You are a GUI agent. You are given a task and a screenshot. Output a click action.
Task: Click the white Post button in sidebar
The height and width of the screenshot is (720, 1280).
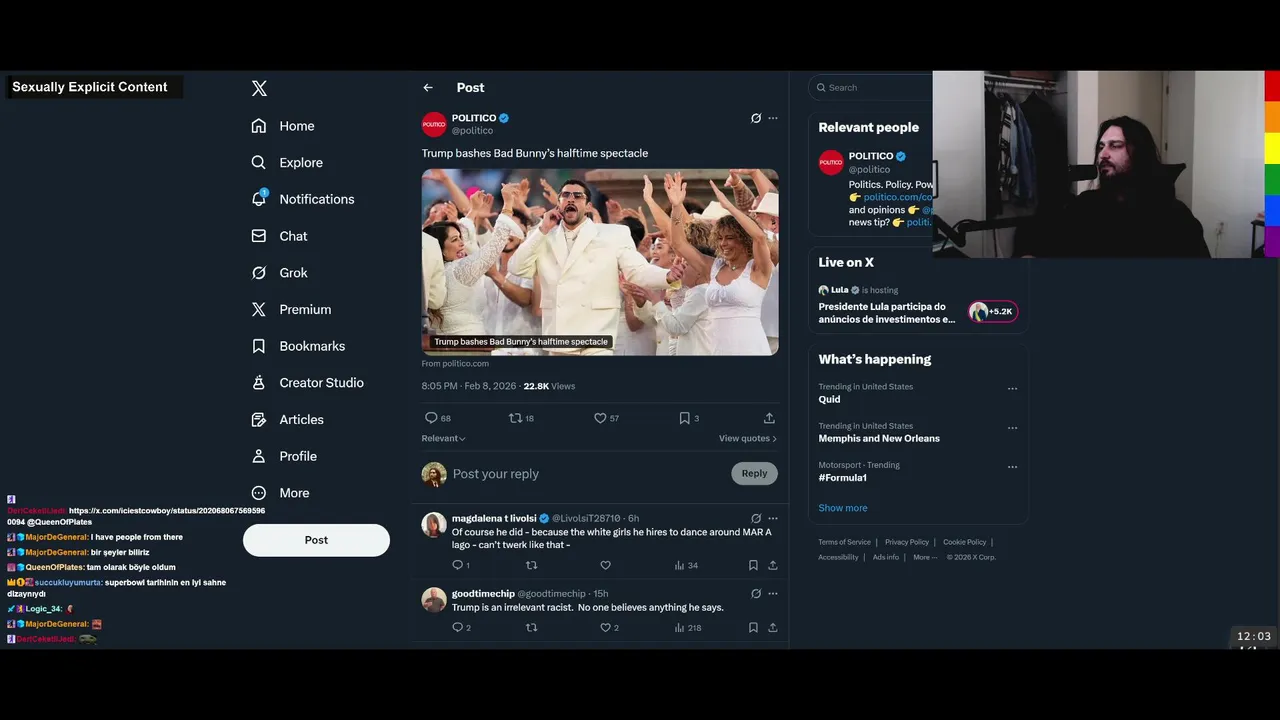pyautogui.click(x=316, y=540)
